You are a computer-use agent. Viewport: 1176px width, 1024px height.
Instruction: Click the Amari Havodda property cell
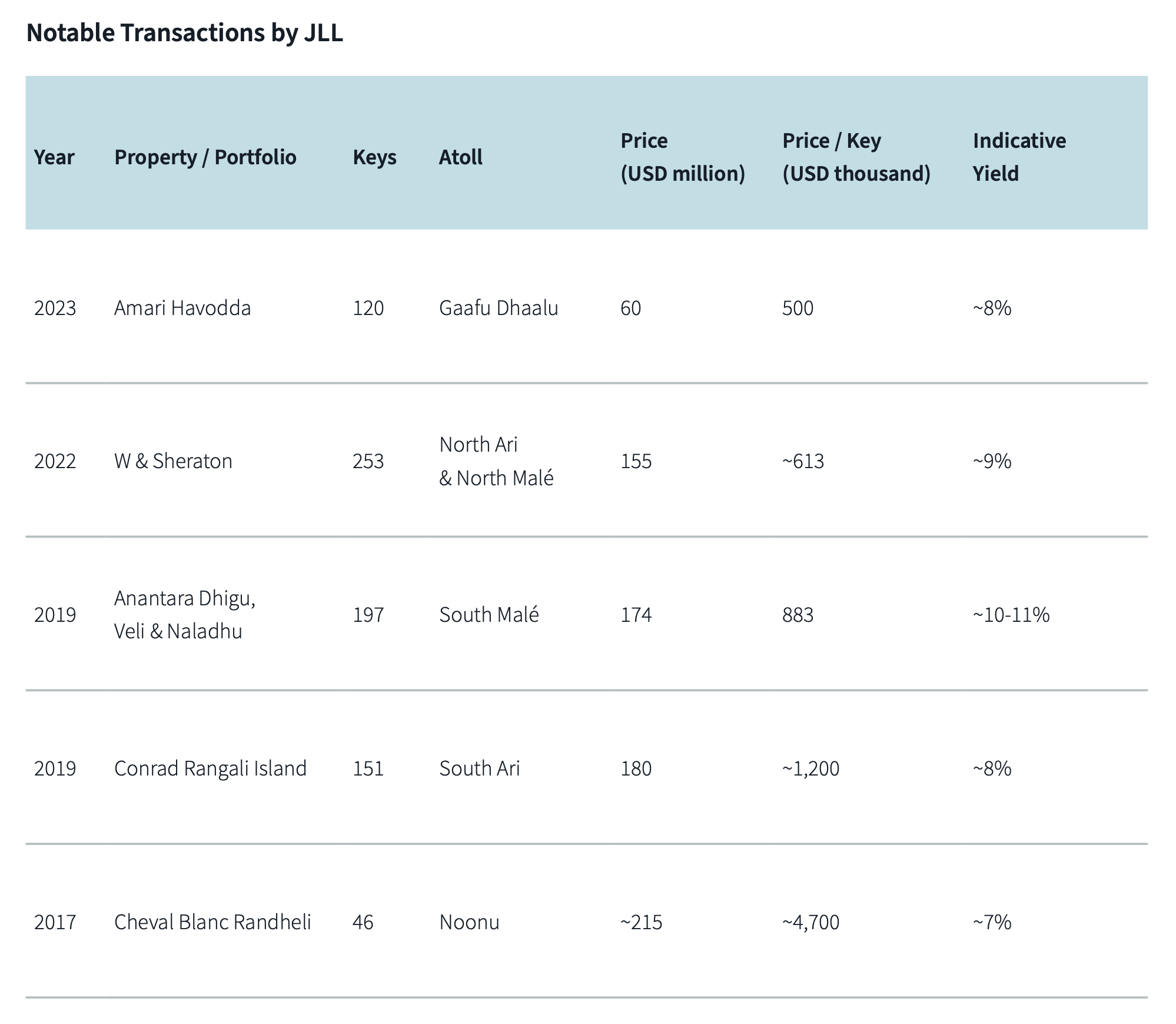(182, 308)
